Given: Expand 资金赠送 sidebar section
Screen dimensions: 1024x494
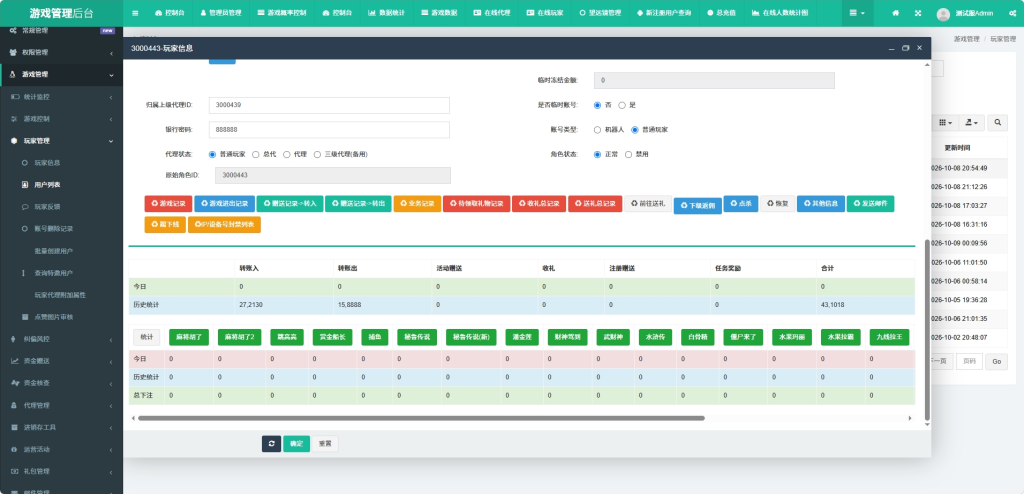Looking at the screenshot, I should 61,361.
